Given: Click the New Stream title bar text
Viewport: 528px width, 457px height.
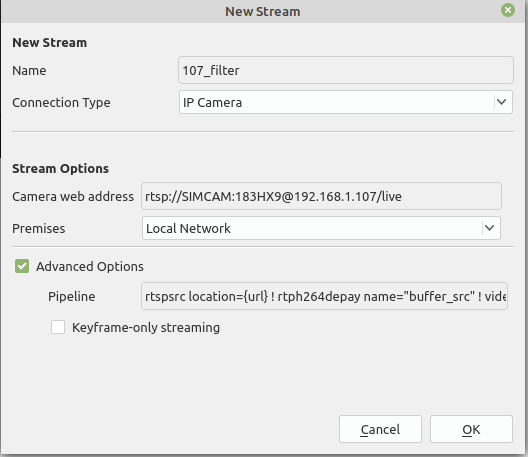Looking at the screenshot, I should 263,11.
